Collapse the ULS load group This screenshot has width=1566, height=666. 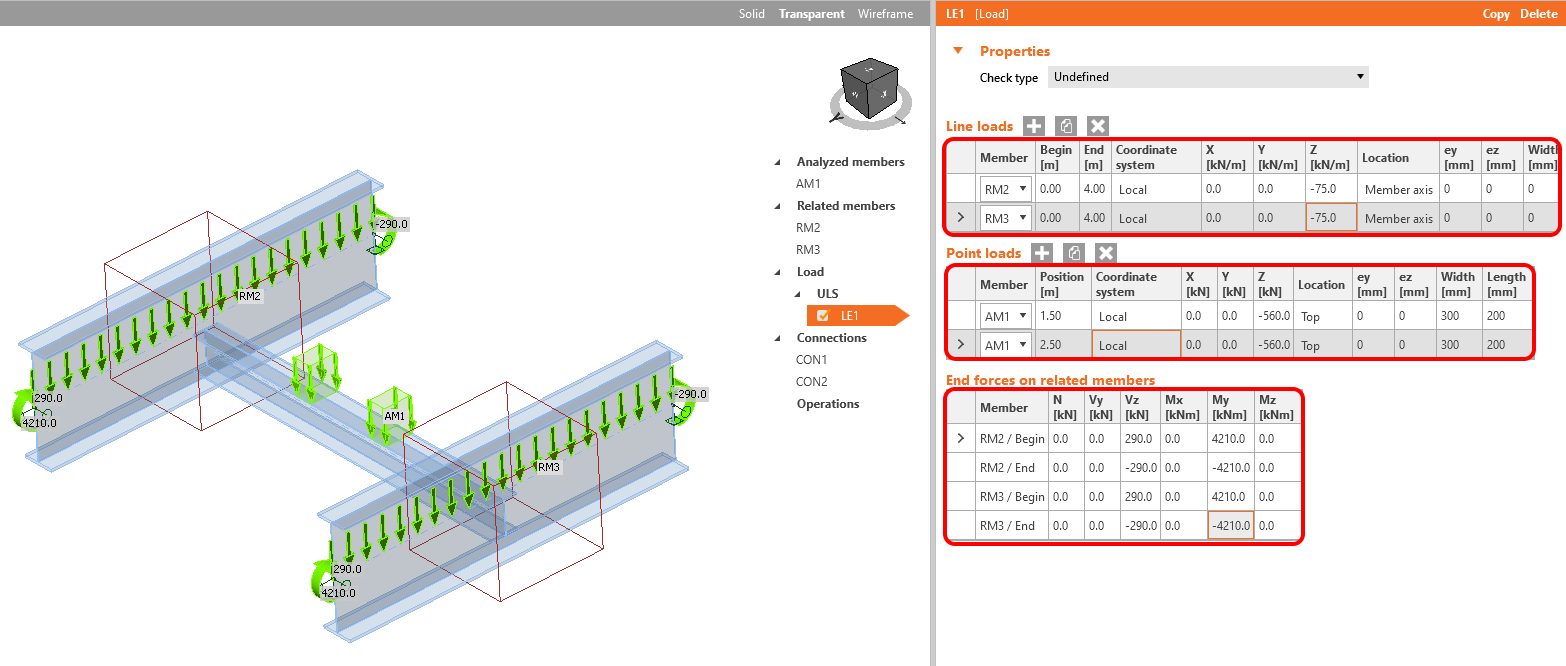point(796,293)
